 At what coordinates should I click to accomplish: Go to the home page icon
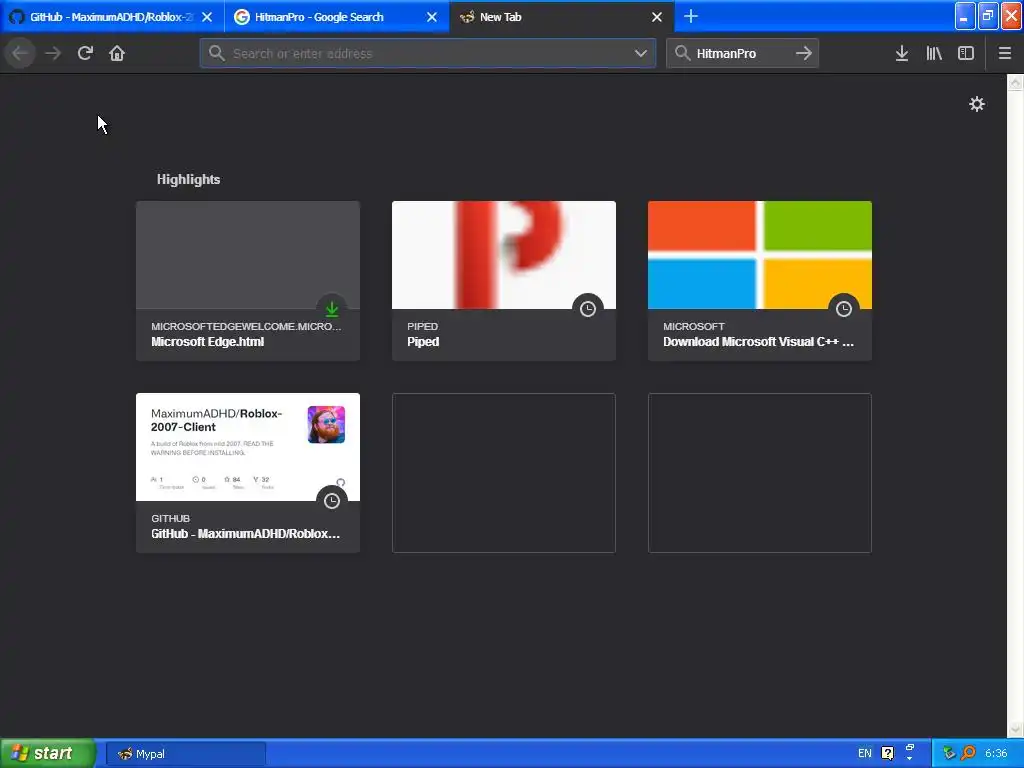(x=117, y=54)
